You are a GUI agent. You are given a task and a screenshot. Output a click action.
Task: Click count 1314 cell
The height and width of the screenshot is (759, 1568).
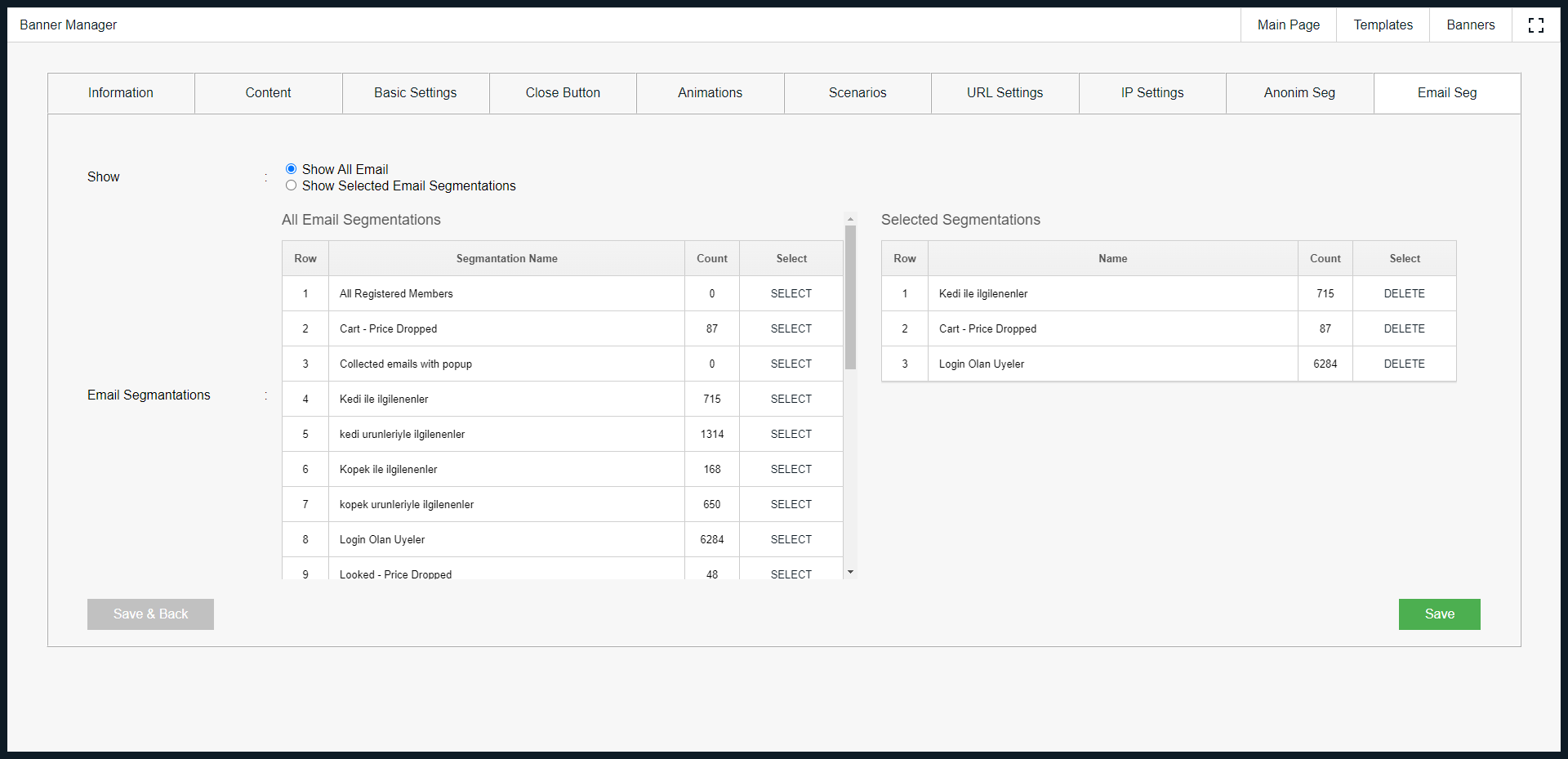click(x=712, y=435)
